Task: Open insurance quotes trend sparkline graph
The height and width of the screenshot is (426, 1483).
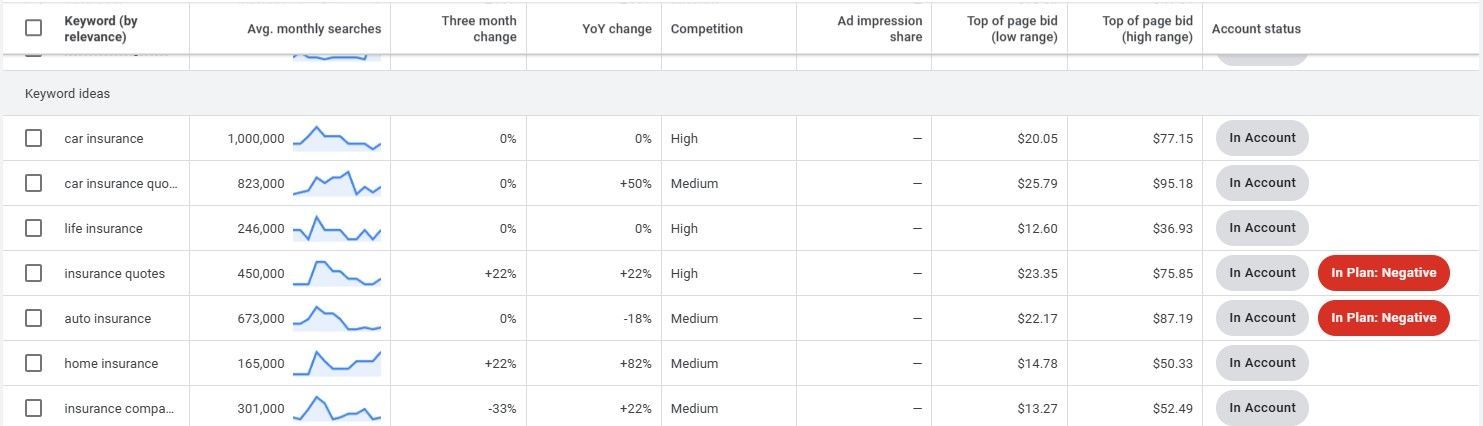Action: tap(337, 274)
